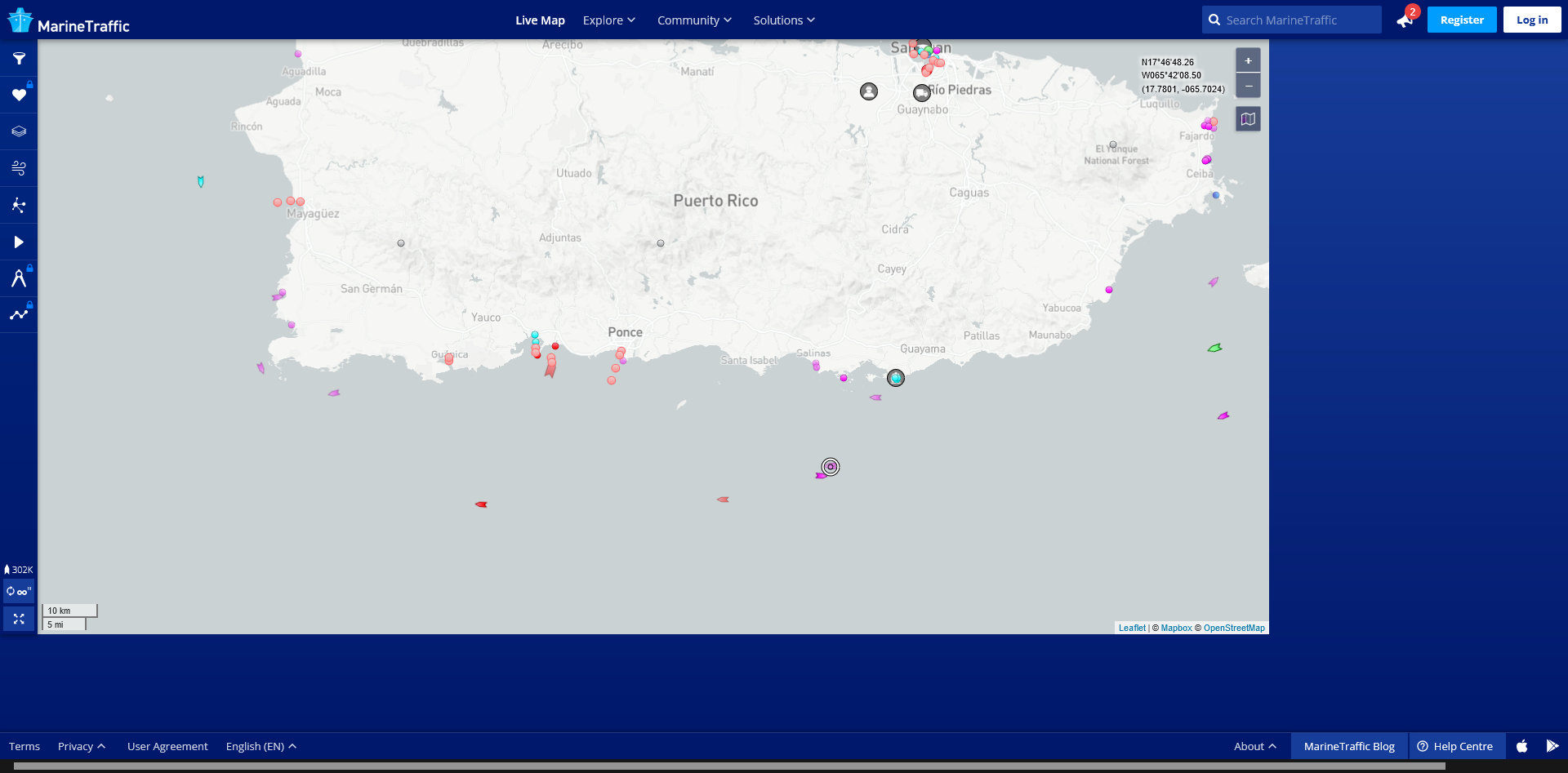Image resolution: width=1568 pixels, height=773 pixels.
Task: Click the Puerto Rico map label
Action: pos(715,201)
